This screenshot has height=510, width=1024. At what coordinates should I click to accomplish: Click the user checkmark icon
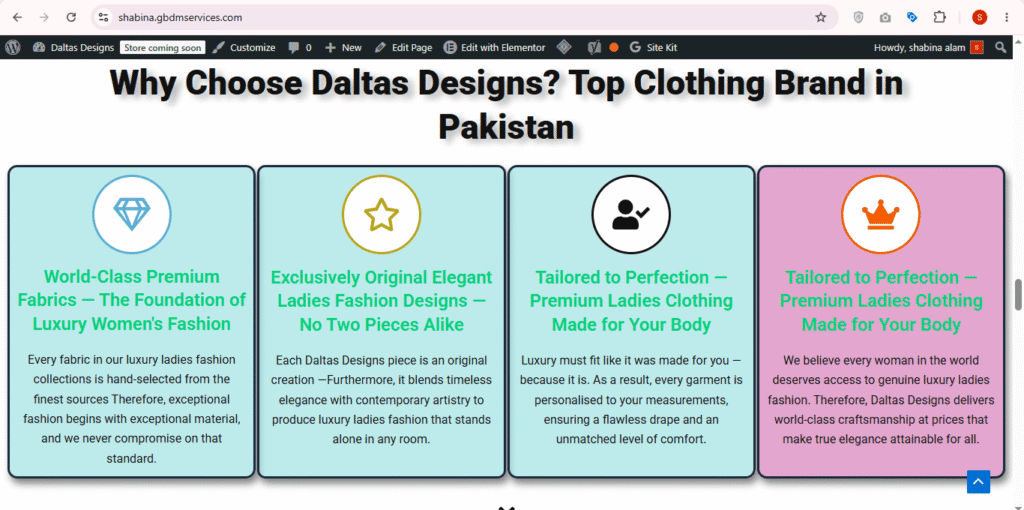point(631,214)
